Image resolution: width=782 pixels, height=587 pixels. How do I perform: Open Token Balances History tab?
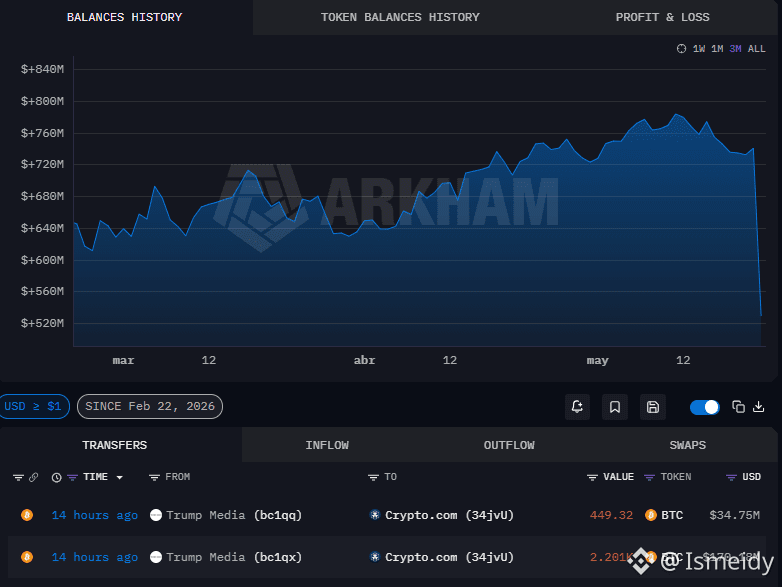[x=400, y=17]
